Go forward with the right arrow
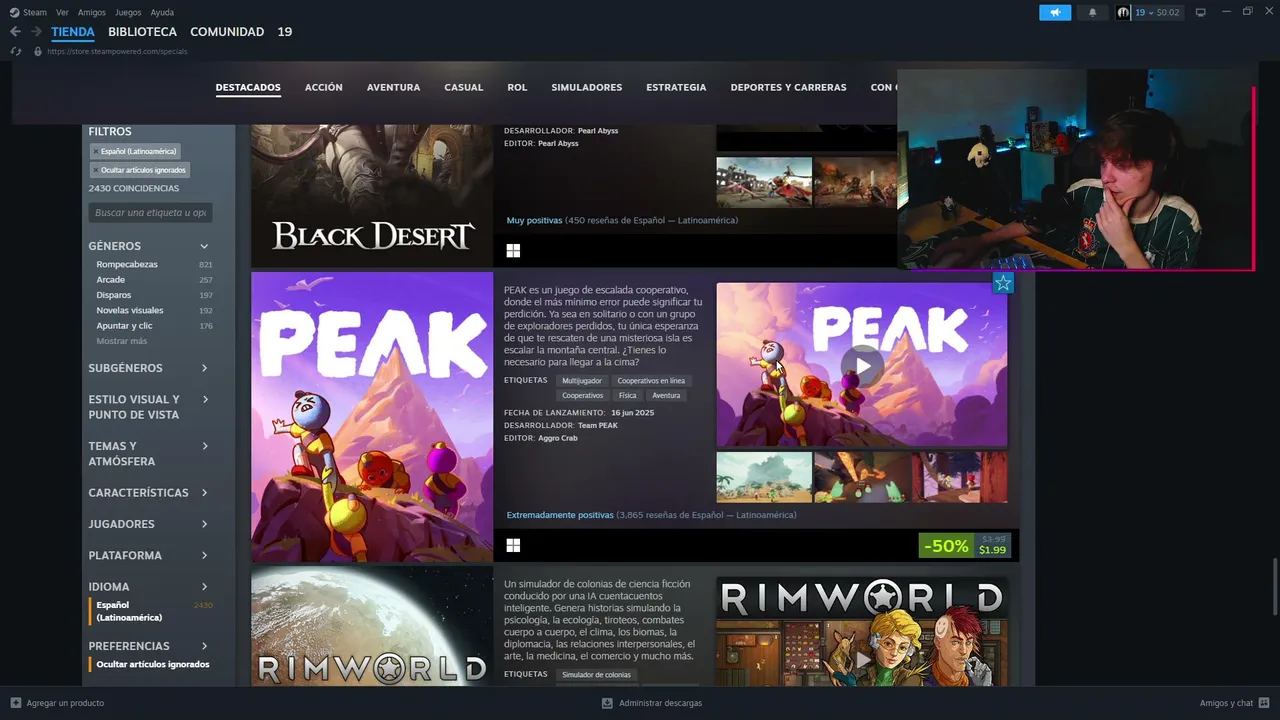1280x720 pixels. [36, 32]
